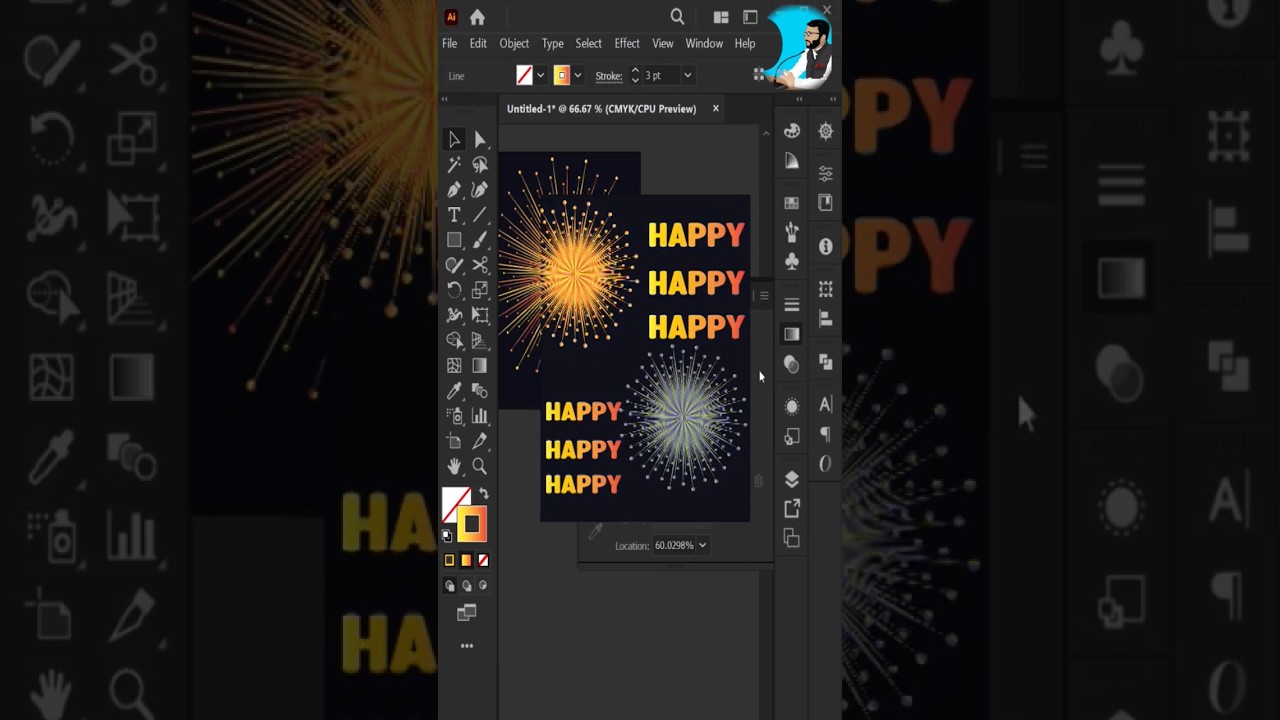
Task: Activate the Hand tool
Action: pyautogui.click(x=454, y=466)
